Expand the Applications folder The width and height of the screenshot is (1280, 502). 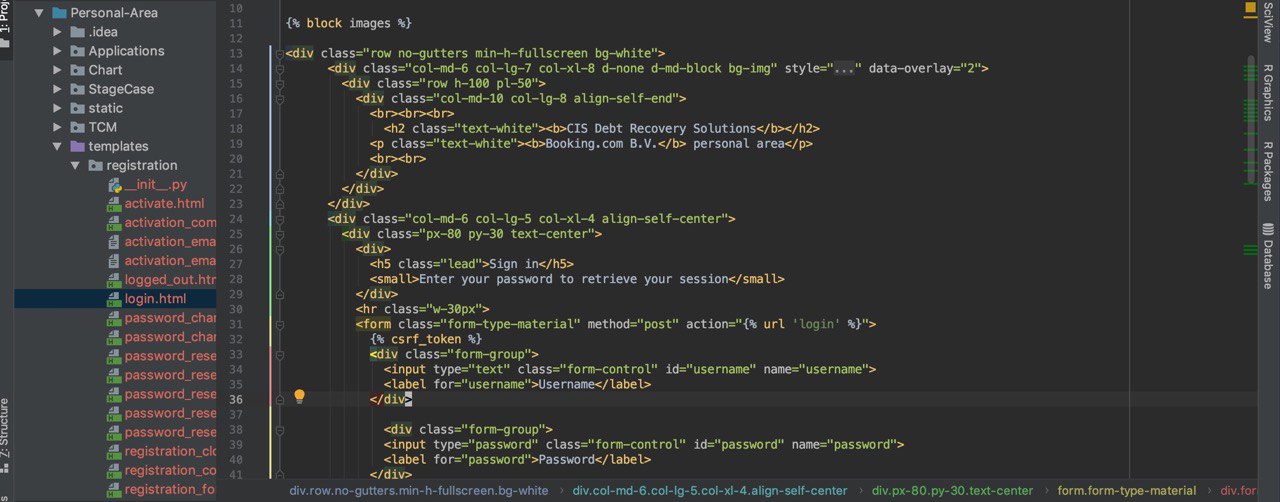pyautogui.click(x=58, y=51)
